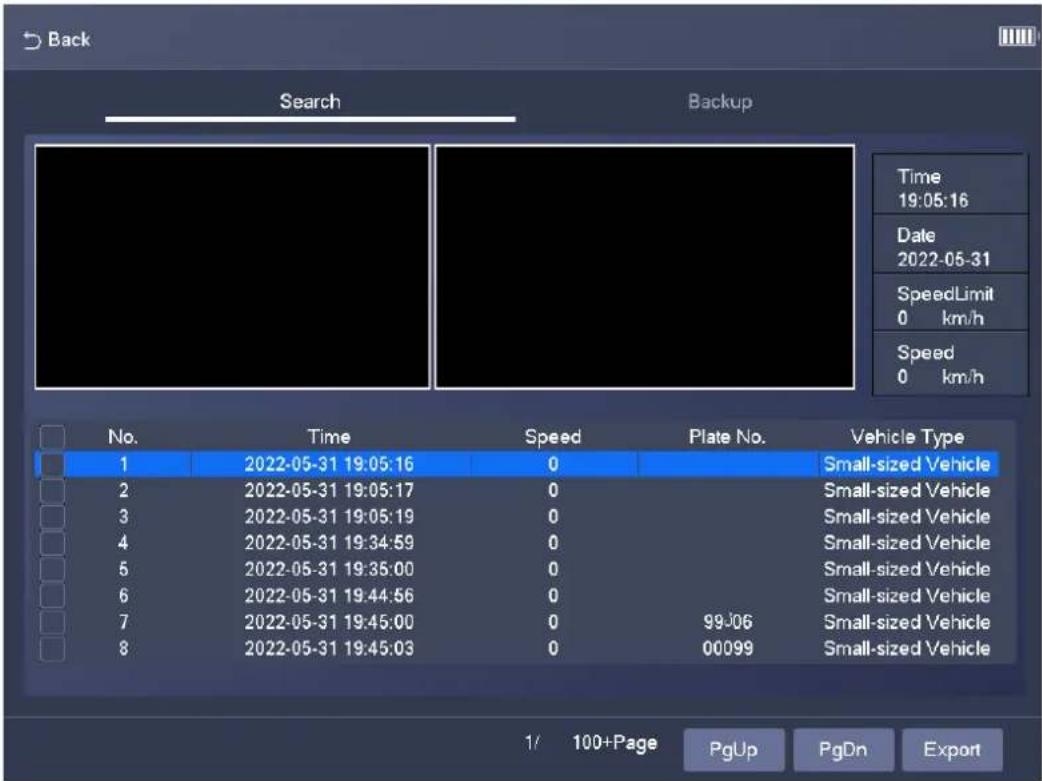
Task: Click the 100+Page page count indicator
Action: [x=615, y=742]
